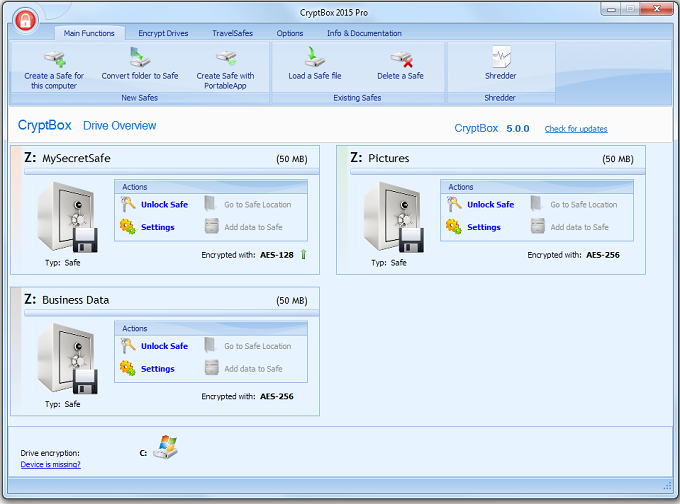Open Settings for the Pictures safe
680x504 pixels.
(483, 227)
